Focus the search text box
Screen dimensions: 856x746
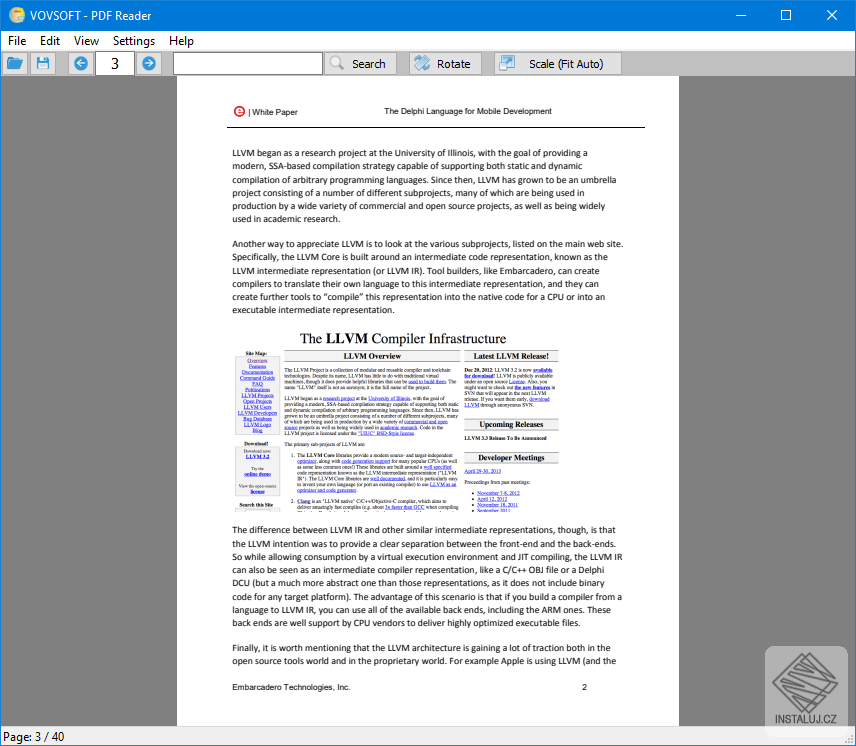[x=248, y=64]
